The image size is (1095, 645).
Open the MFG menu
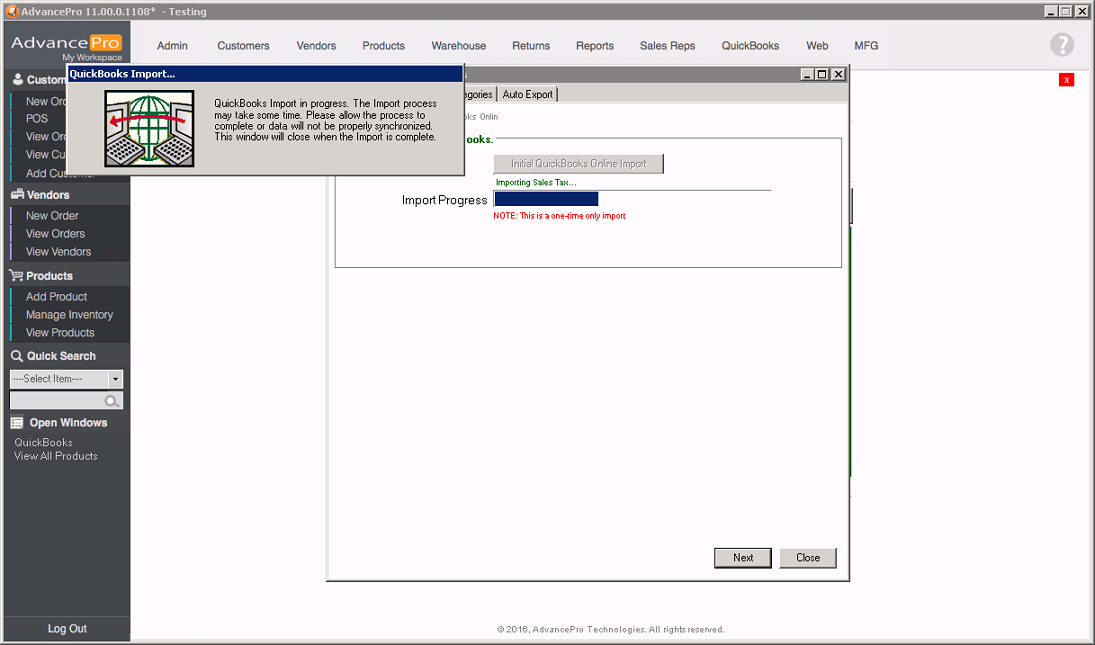pyautogui.click(x=866, y=45)
